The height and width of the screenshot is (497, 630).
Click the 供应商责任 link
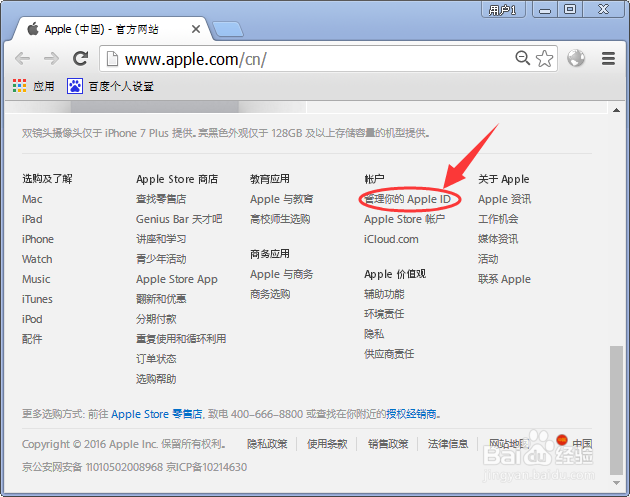coord(389,354)
